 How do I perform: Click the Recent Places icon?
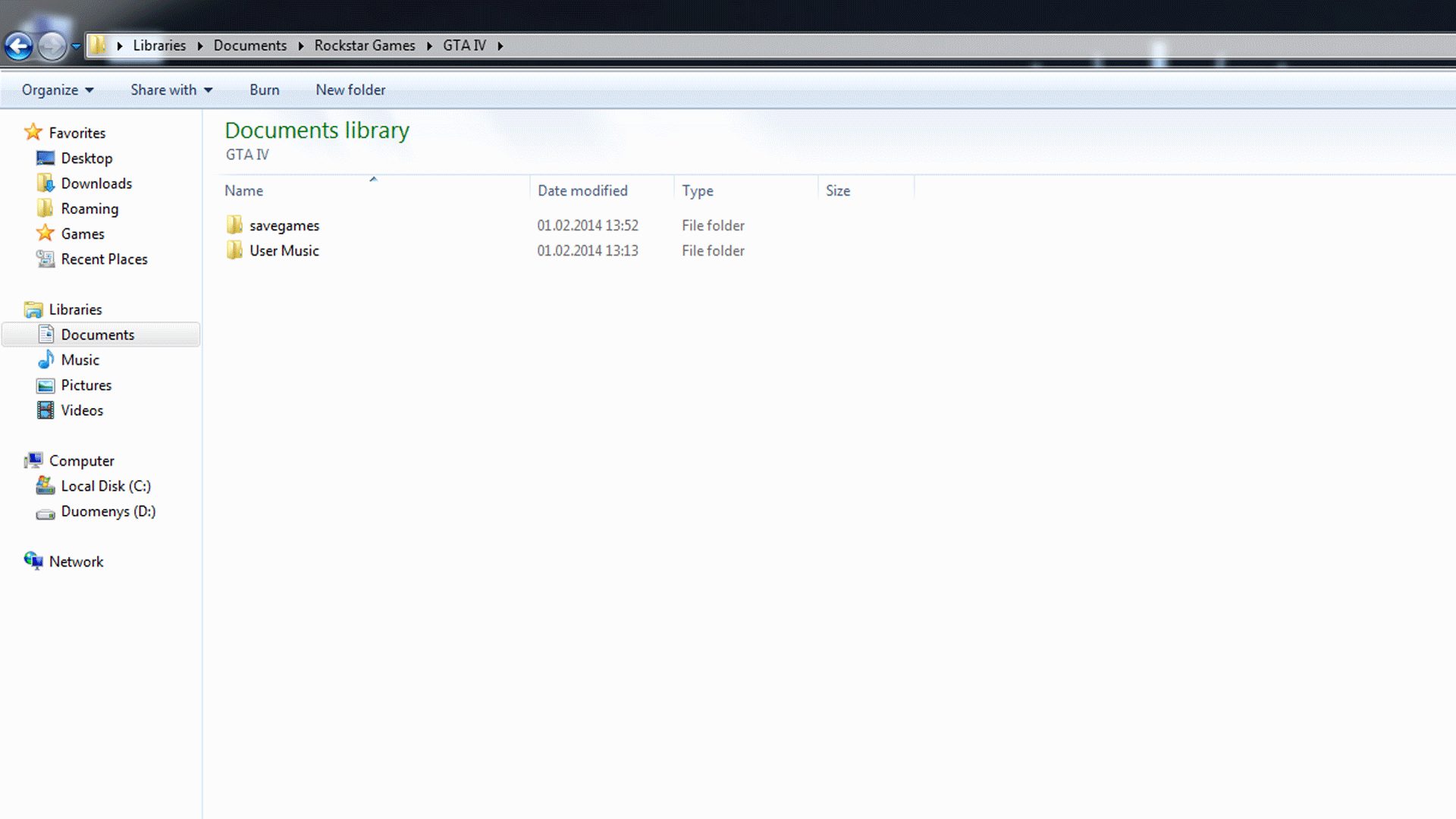pyautogui.click(x=45, y=259)
